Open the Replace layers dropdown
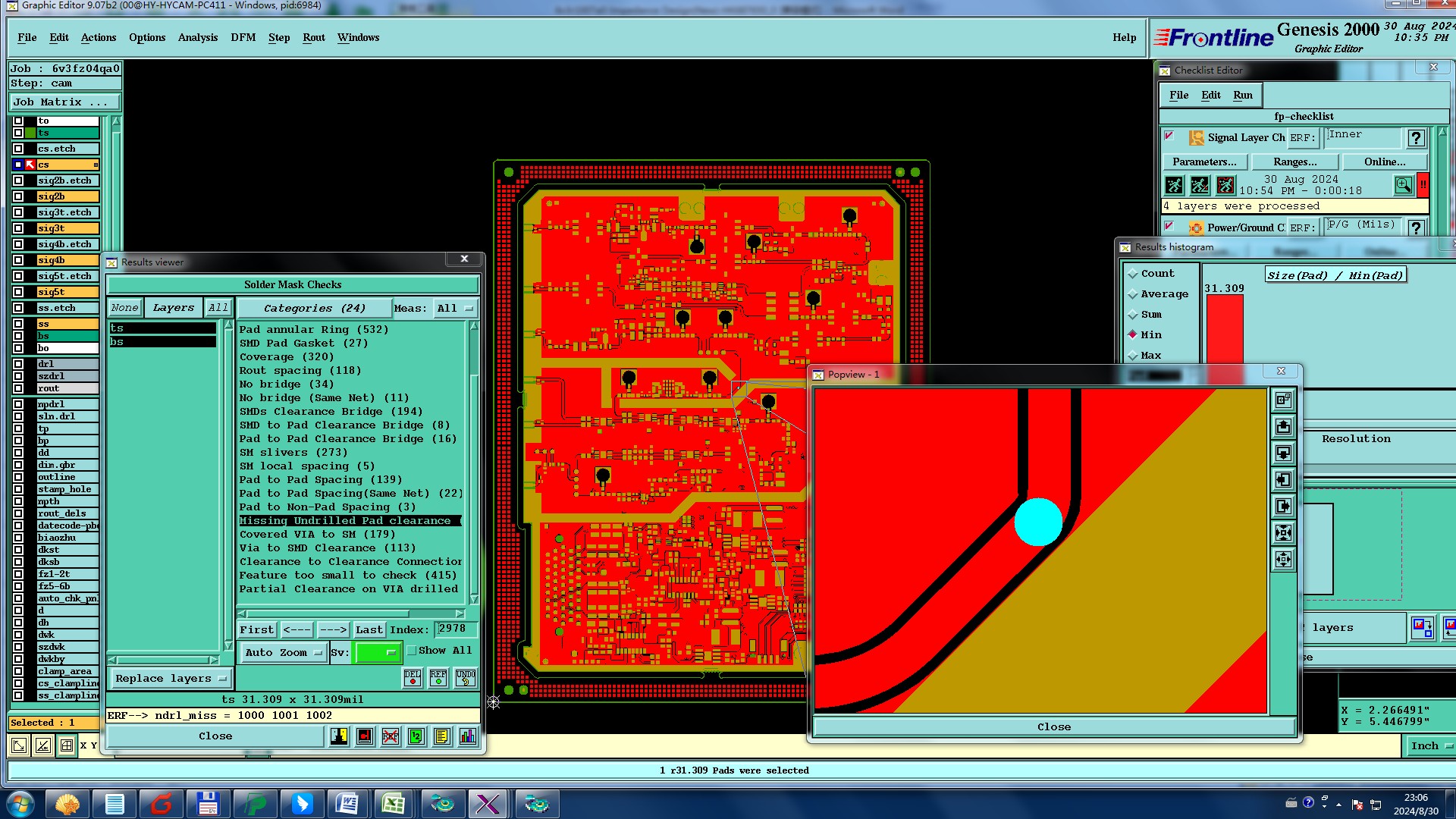Viewport: 1456px width, 819px height. pos(170,679)
